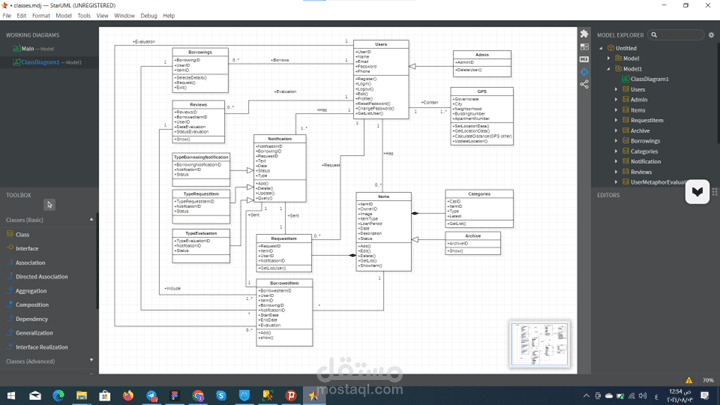Open Model Explorer settings gear
The image size is (720, 405).
[x=711, y=35]
